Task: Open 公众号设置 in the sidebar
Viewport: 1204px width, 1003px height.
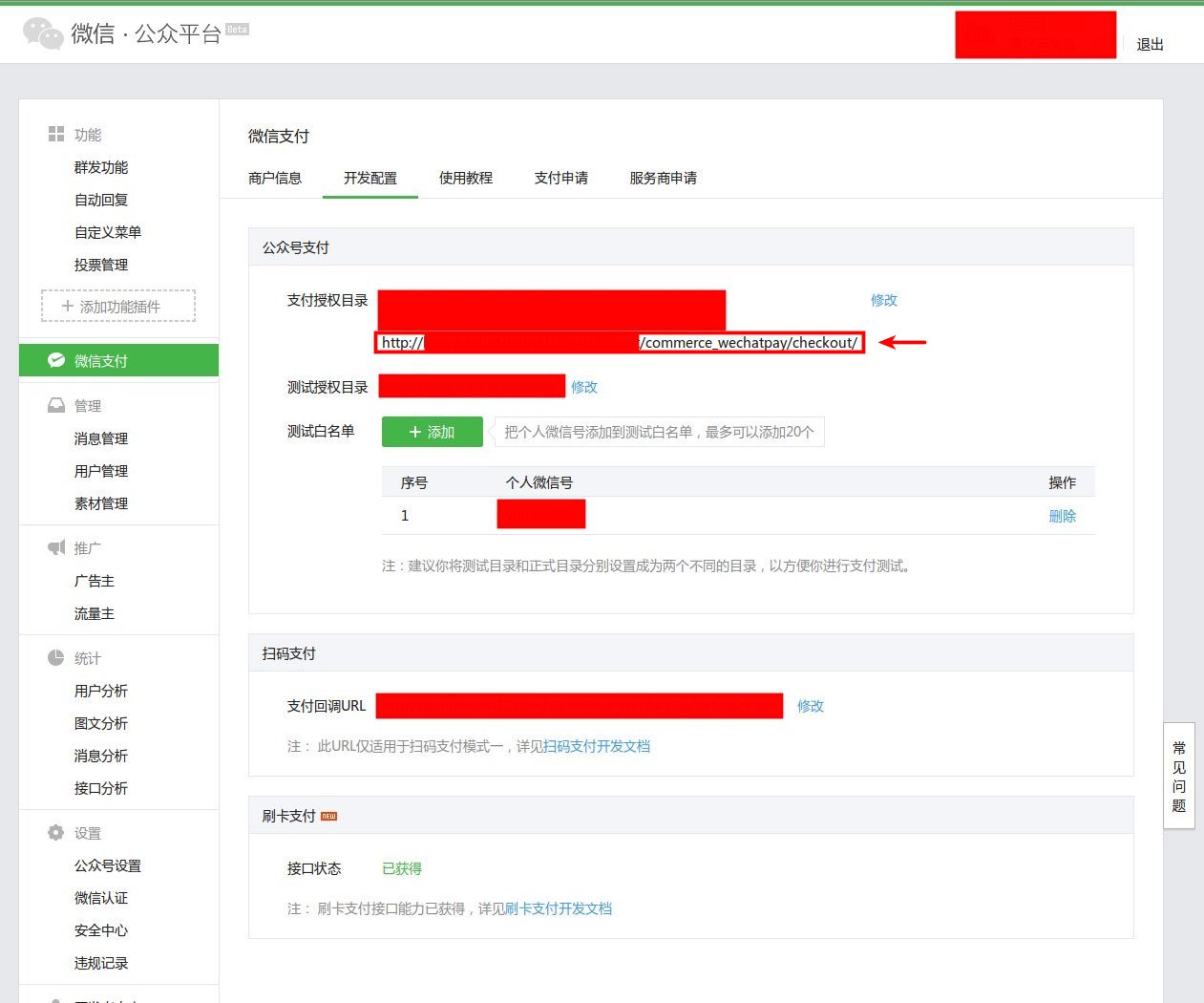Action: [x=108, y=865]
